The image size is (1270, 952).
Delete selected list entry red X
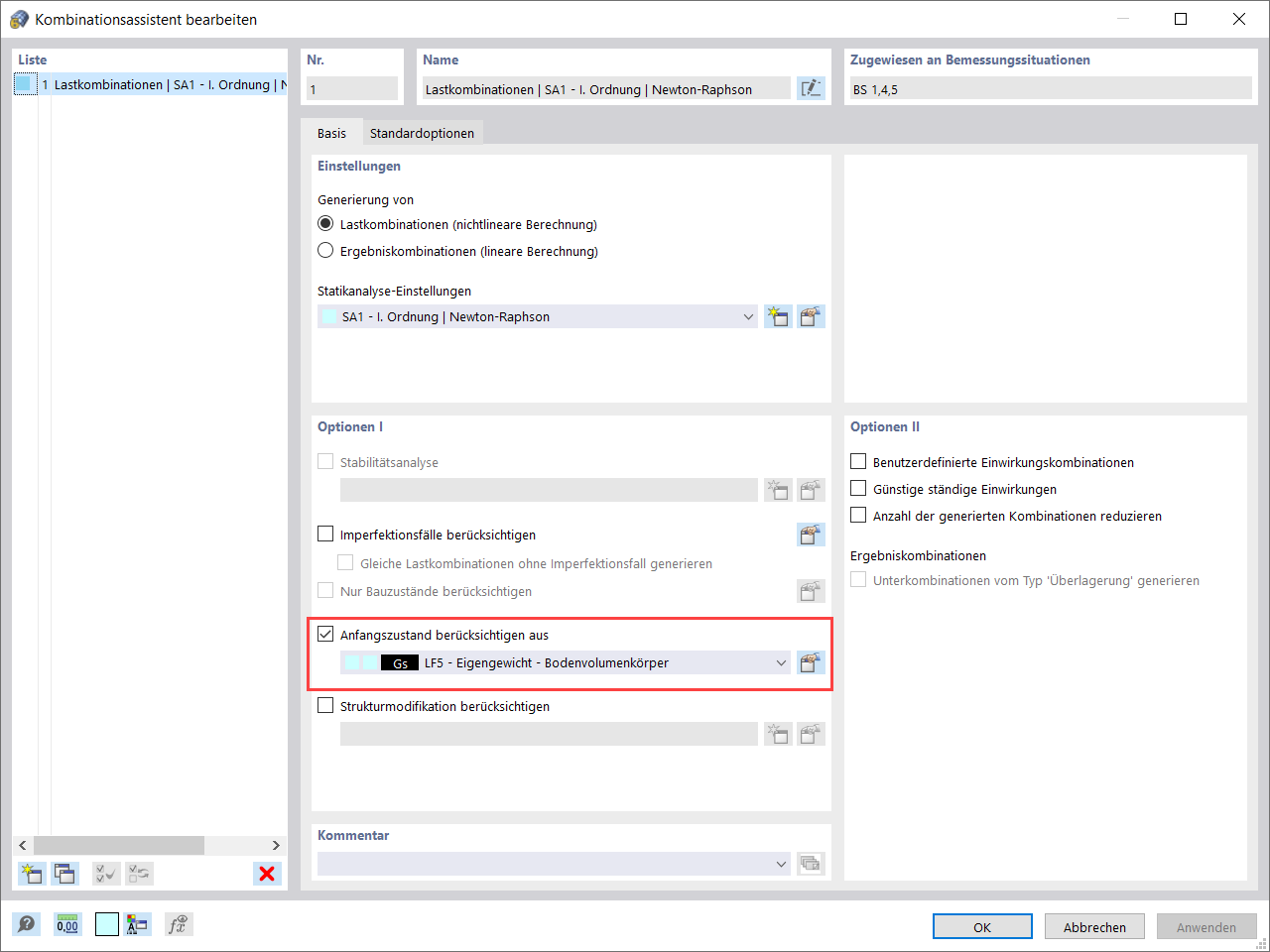pos(267,874)
